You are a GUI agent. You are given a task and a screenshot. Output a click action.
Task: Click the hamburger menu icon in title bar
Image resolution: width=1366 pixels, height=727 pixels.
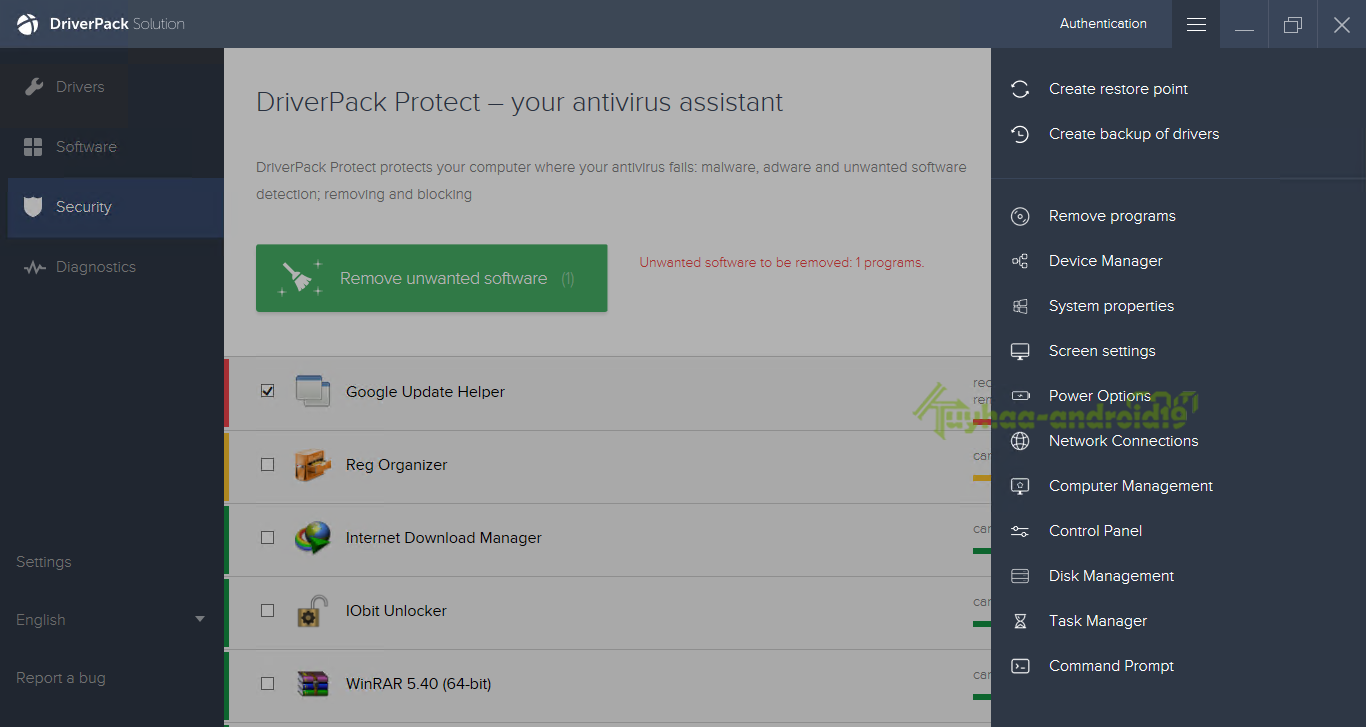coord(1196,25)
